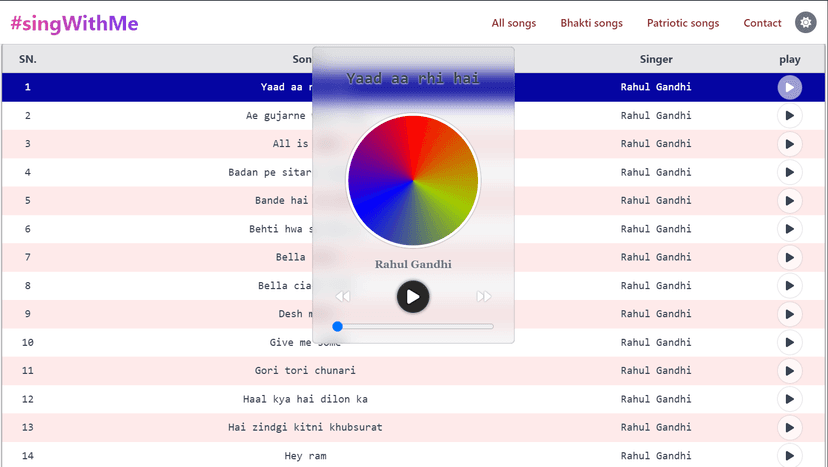Play song number 3 'All is'
828x467 pixels.
(x=789, y=144)
